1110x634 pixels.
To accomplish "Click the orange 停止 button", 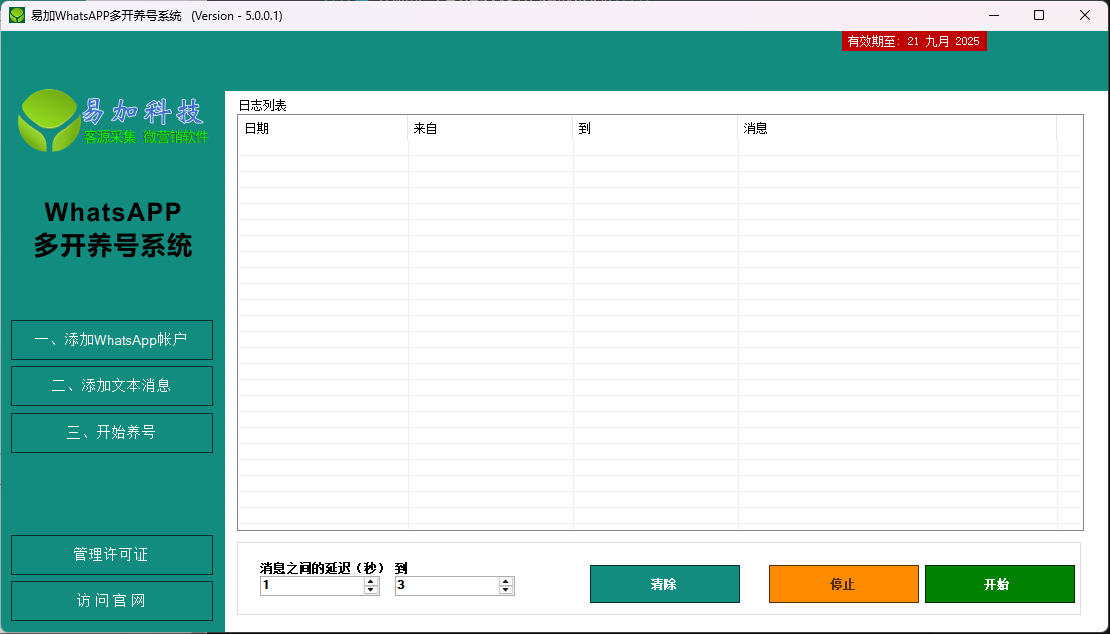I will click(844, 584).
